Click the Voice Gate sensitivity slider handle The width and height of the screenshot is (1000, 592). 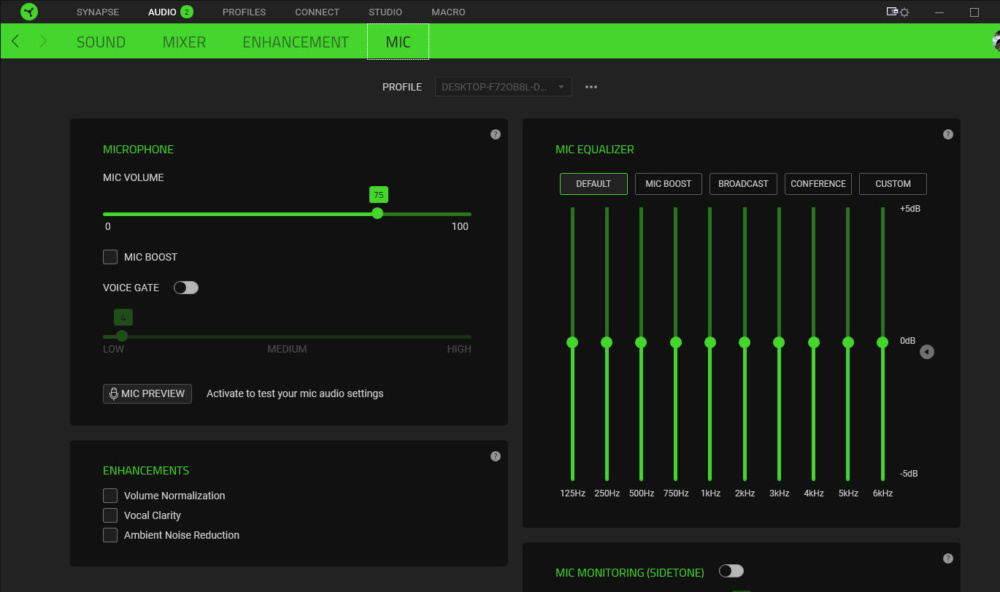click(x=122, y=336)
